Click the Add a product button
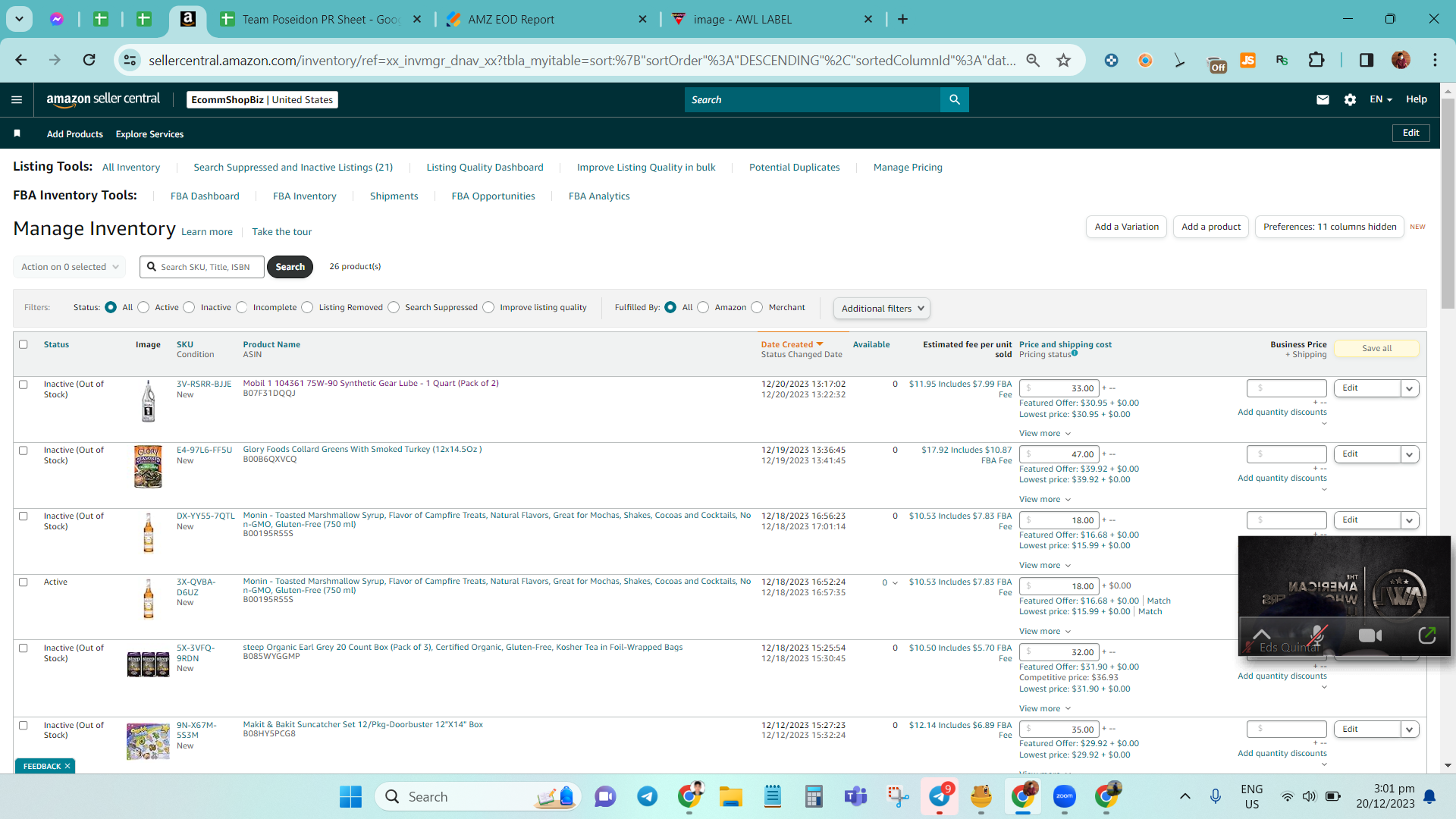1456x819 pixels. (1211, 227)
